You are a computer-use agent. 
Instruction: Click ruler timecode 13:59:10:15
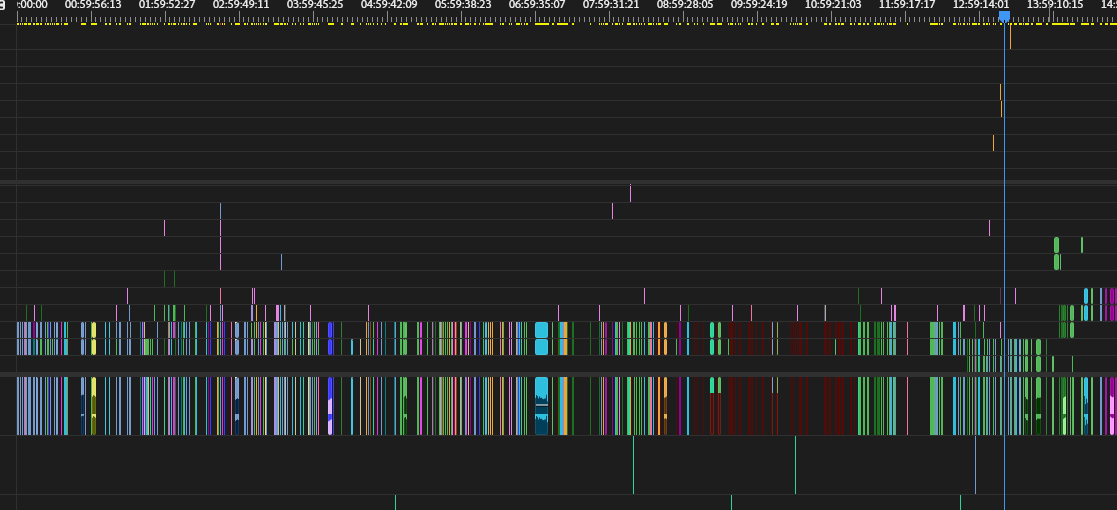coord(1055,5)
